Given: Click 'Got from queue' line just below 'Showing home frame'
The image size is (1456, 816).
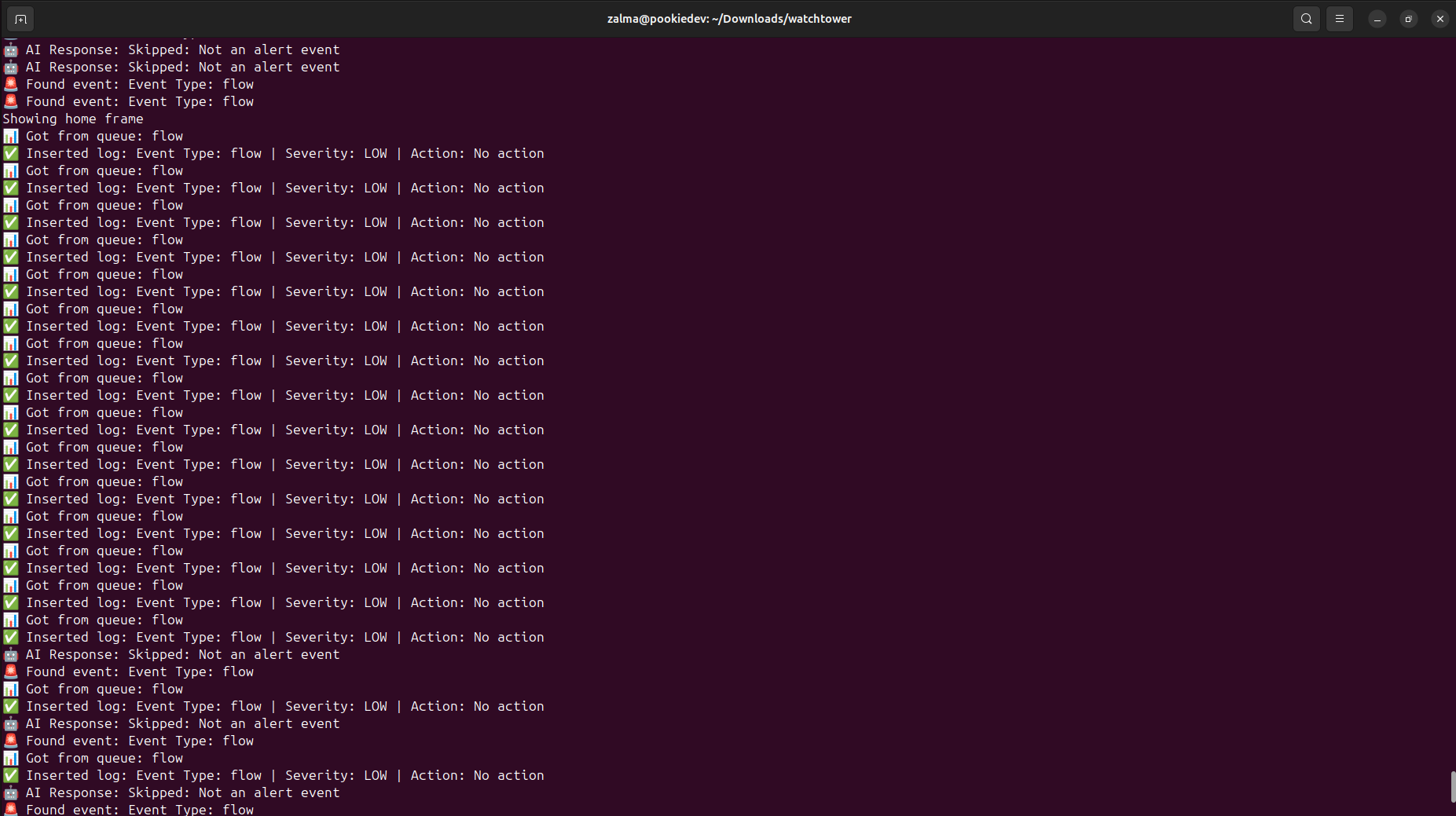Looking at the screenshot, I should pos(93,136).
